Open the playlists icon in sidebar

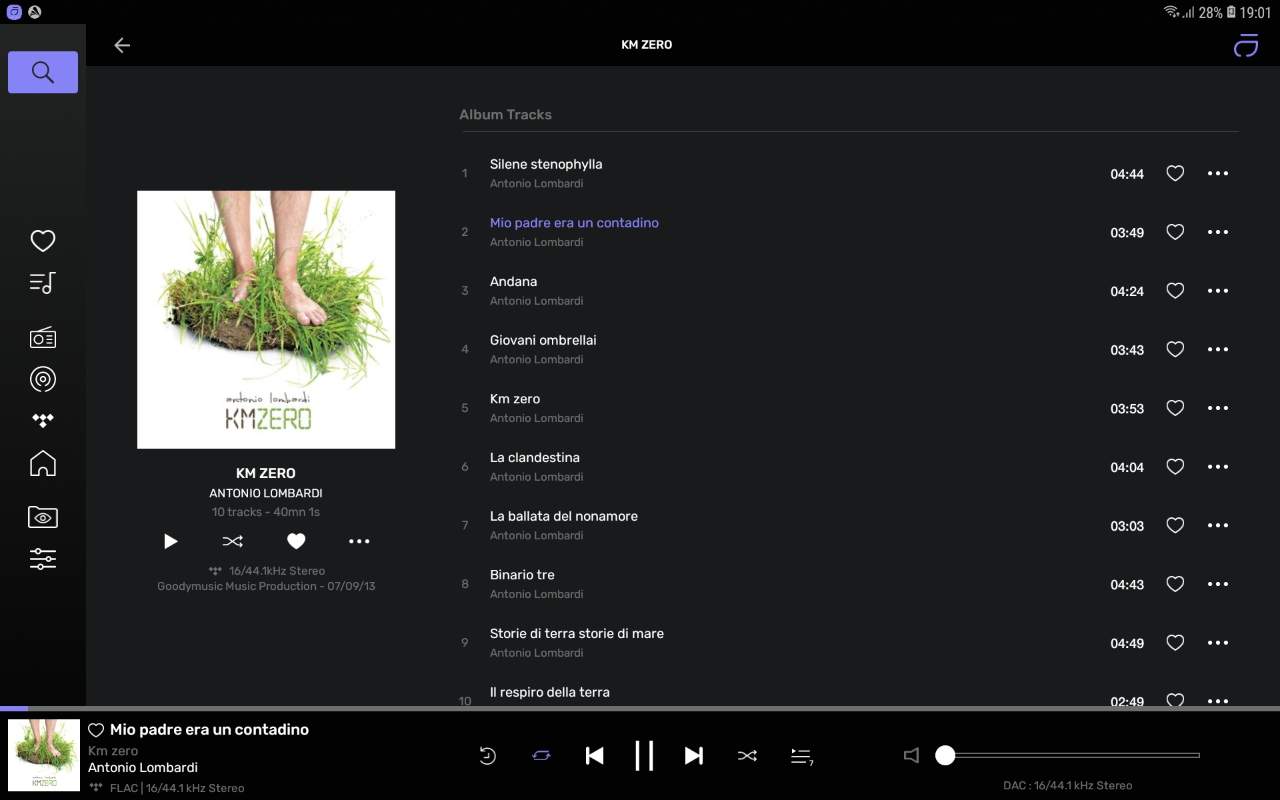pyautogui.click(x=42, y=283)
